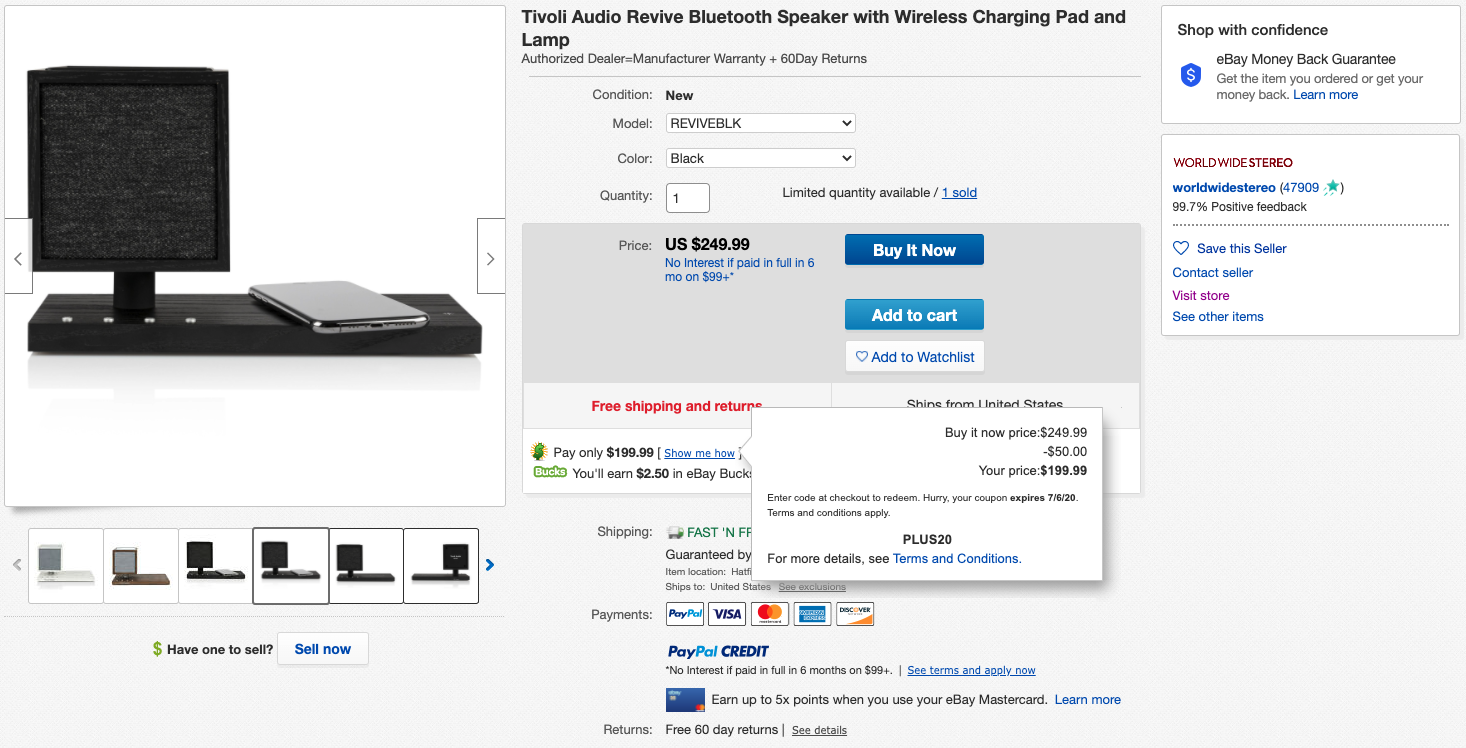Viewport: 1466px width, 748px height.
Task: Open the Model dropdown REVIVEBLK
Action: click(761, 123)
